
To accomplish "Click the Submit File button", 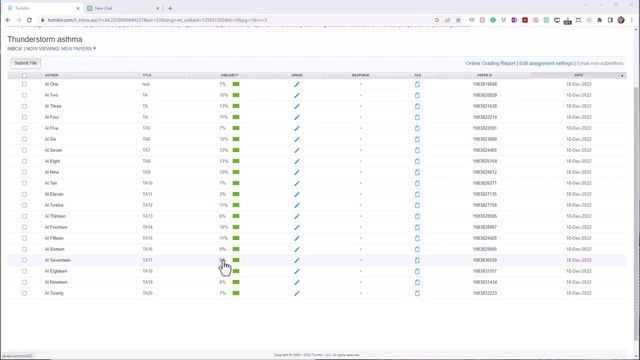I will click(26, 63).
